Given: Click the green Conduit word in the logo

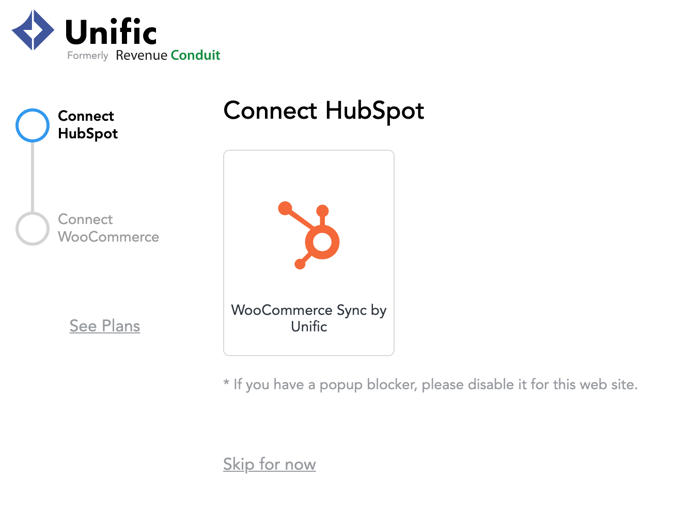Looking at the screenshot, I should click(x=195, y=55).
